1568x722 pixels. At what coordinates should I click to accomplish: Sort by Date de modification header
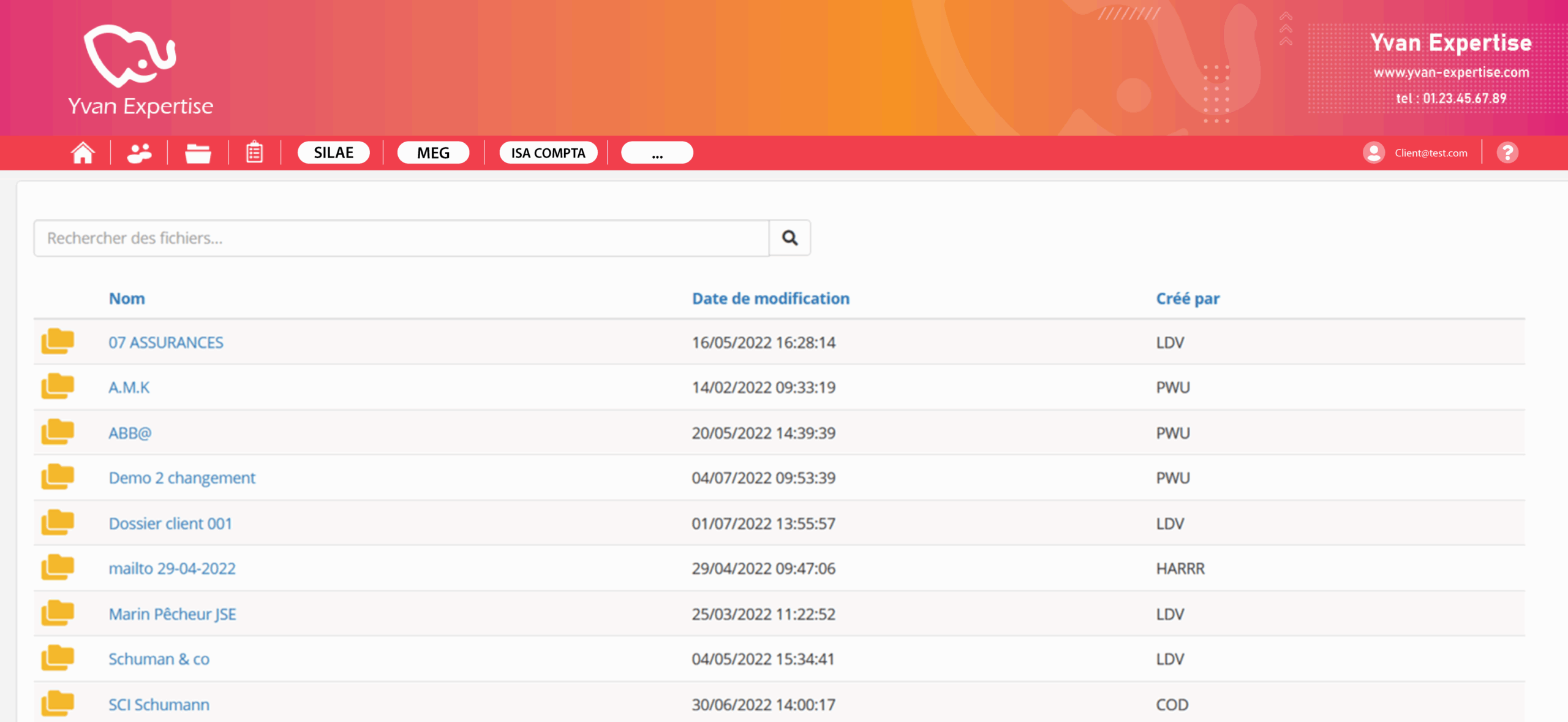(x=771, y=298)
